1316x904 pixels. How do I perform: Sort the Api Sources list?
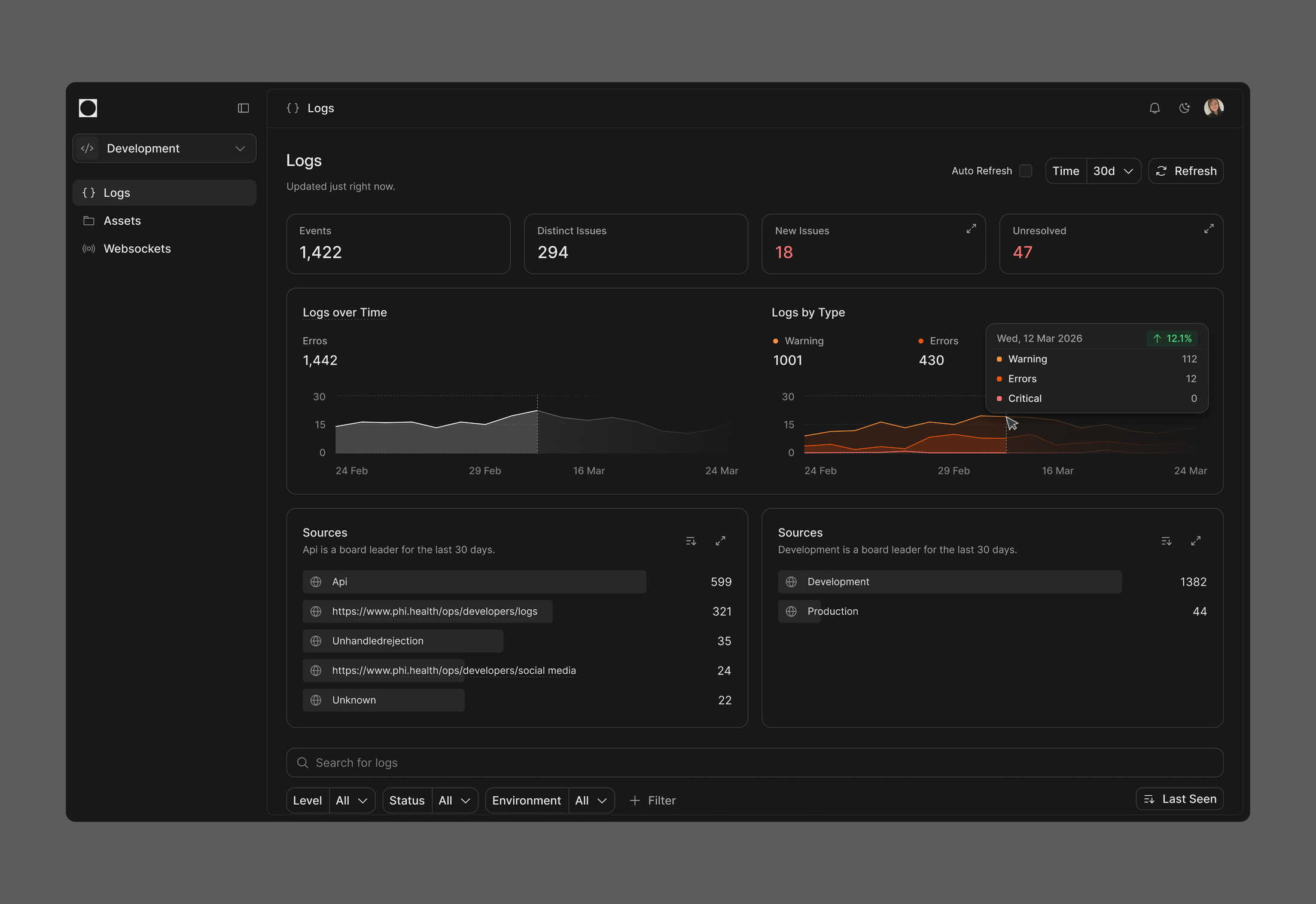point(691,541)
